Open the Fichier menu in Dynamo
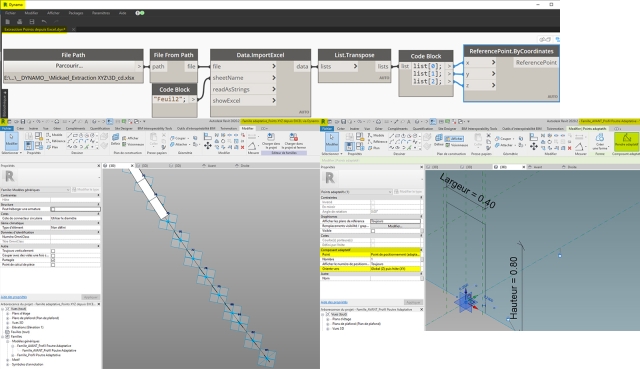The height and width of the screenshot is (369, 640). click(10, 13)
